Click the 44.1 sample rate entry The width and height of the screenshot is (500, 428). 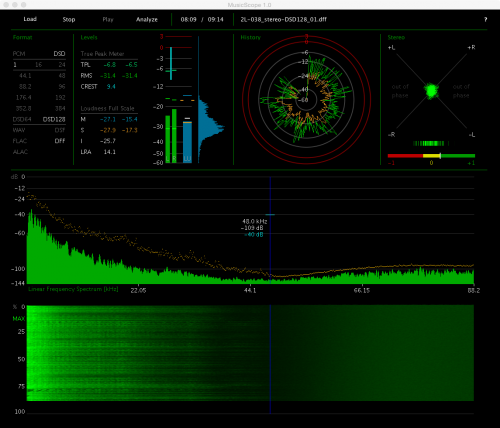tap(25, 76)
